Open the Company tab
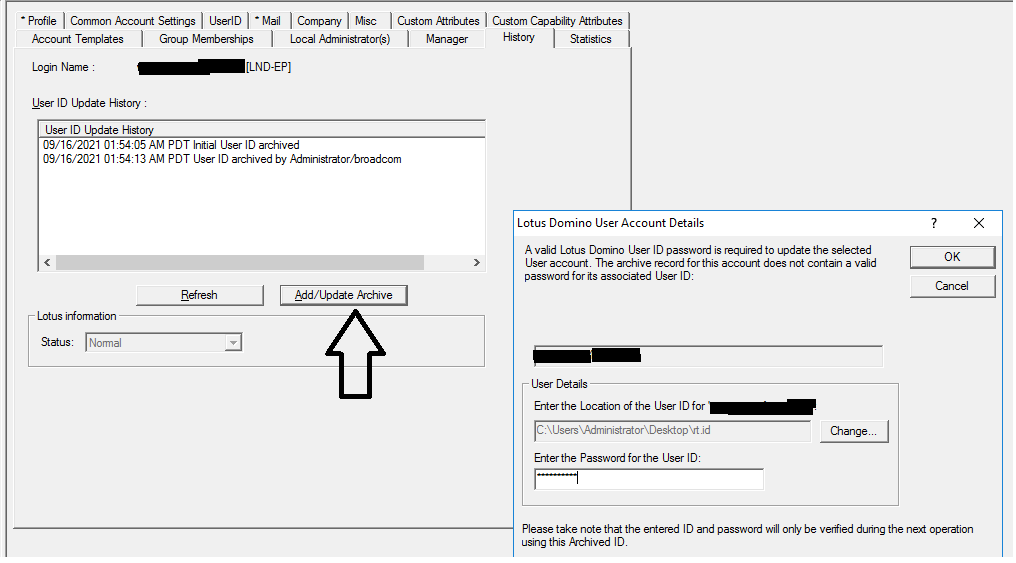 (x=319, y=21)
